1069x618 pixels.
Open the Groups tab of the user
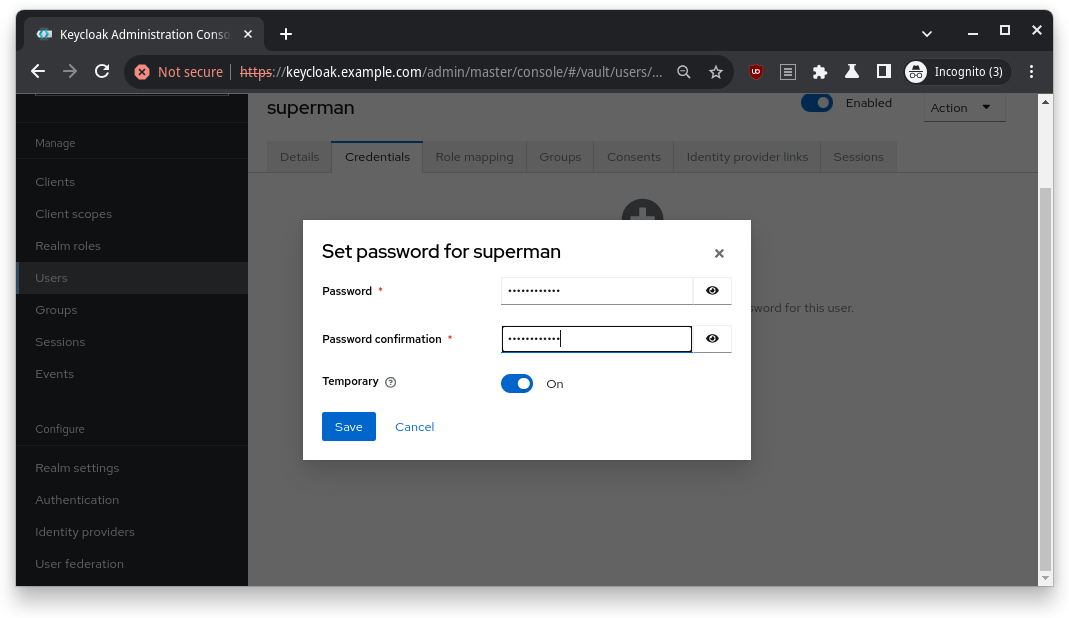point(560,157)
